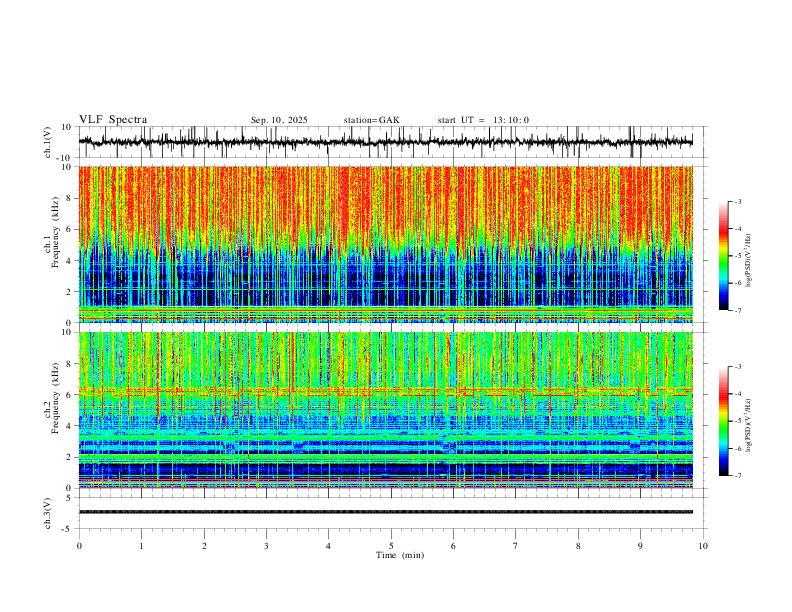Screen dimensions: 792x612
Task: Click the "ch.1(V)" waveform axis label
Action: 48,142
